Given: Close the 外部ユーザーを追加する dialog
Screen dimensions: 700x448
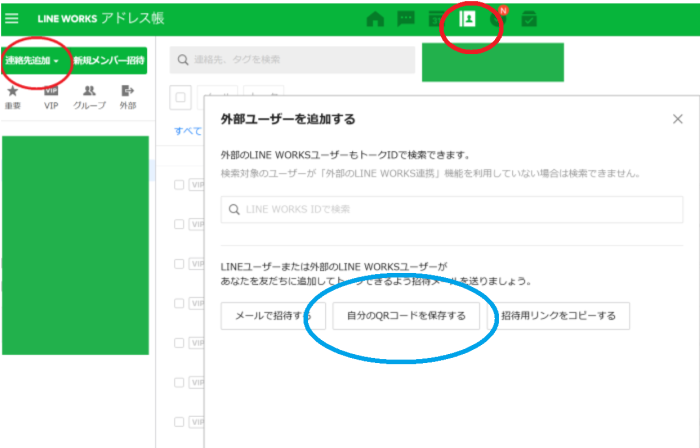Looking at the screenshot, I should coord(678,119).
